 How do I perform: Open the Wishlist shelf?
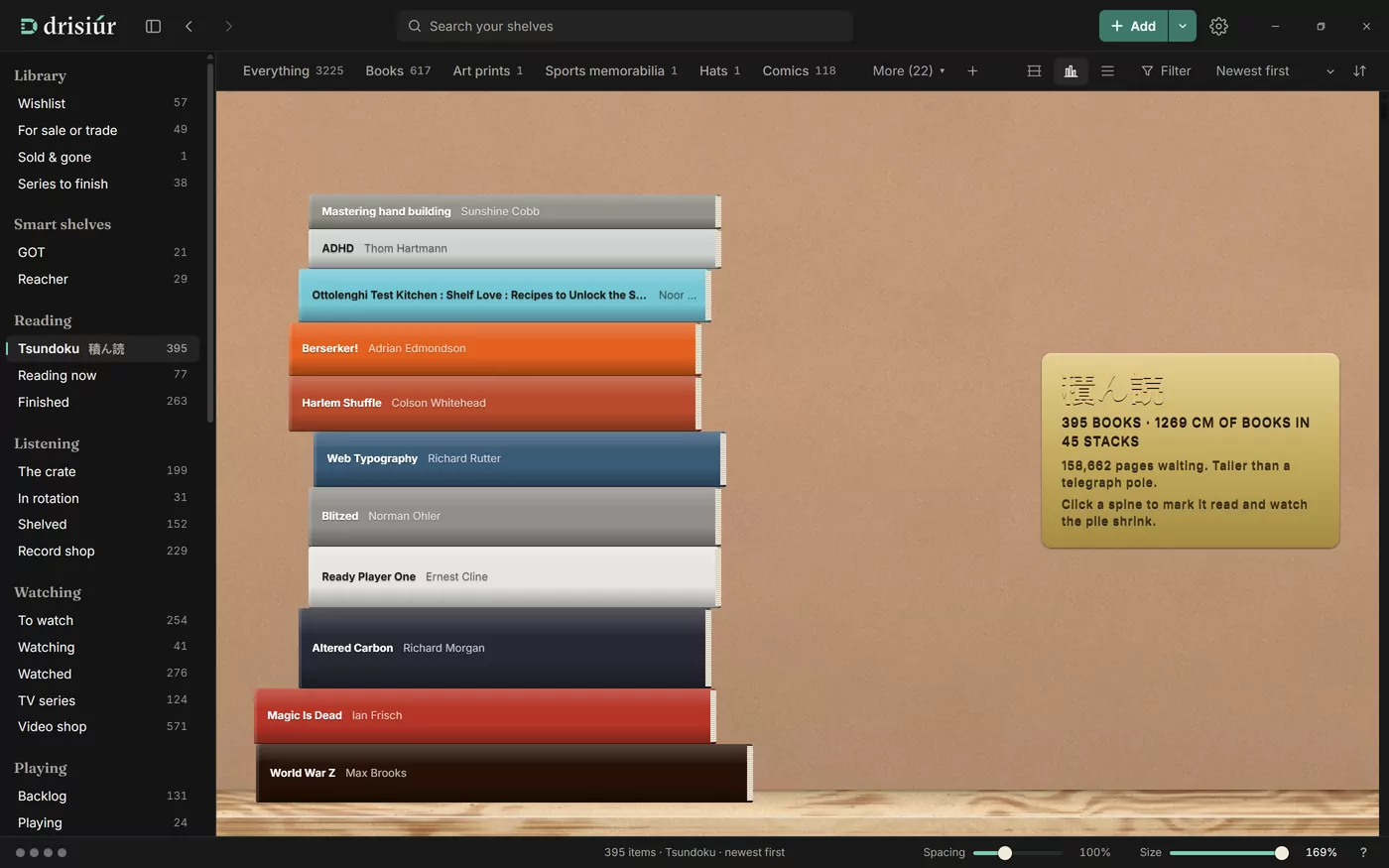pos(102,103)
